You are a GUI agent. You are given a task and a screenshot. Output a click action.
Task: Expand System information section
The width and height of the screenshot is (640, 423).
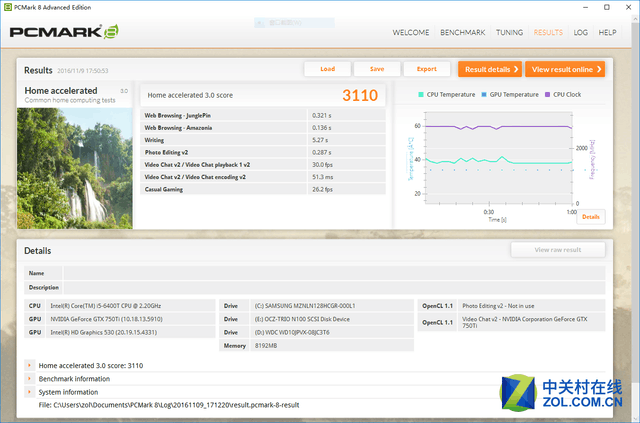tap(29, 392)
